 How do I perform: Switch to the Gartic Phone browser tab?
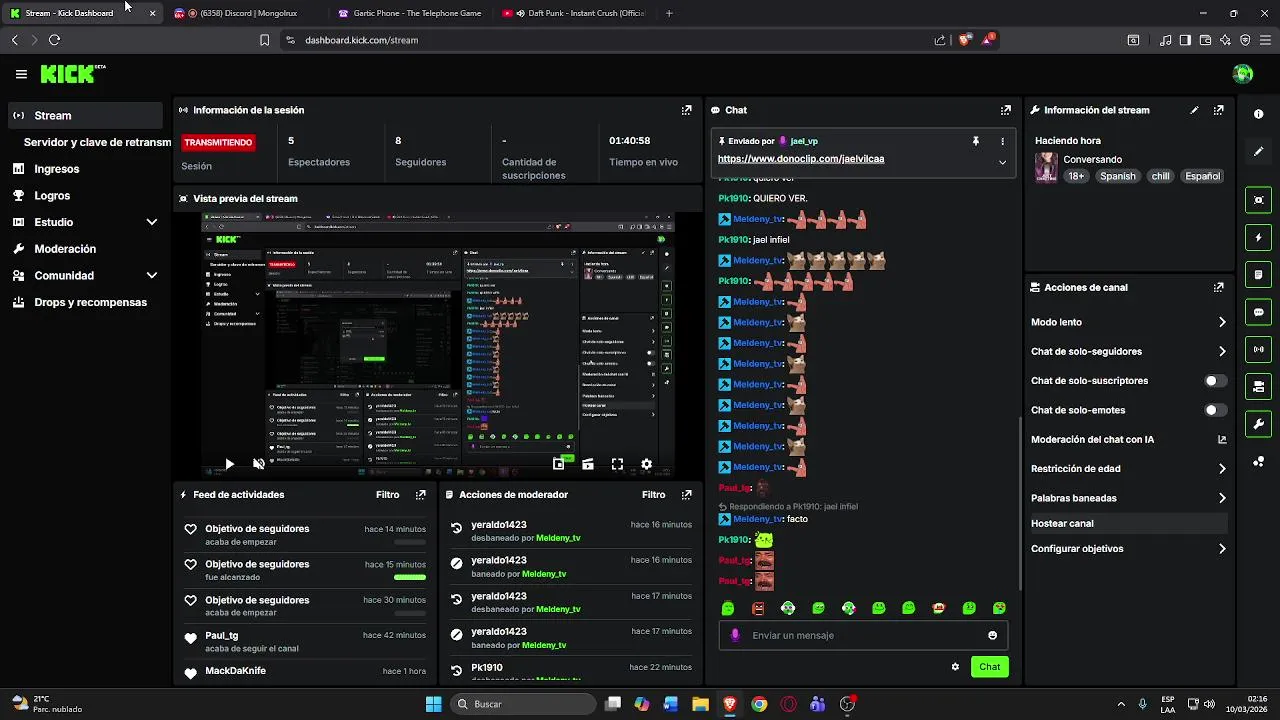point(410,13)
